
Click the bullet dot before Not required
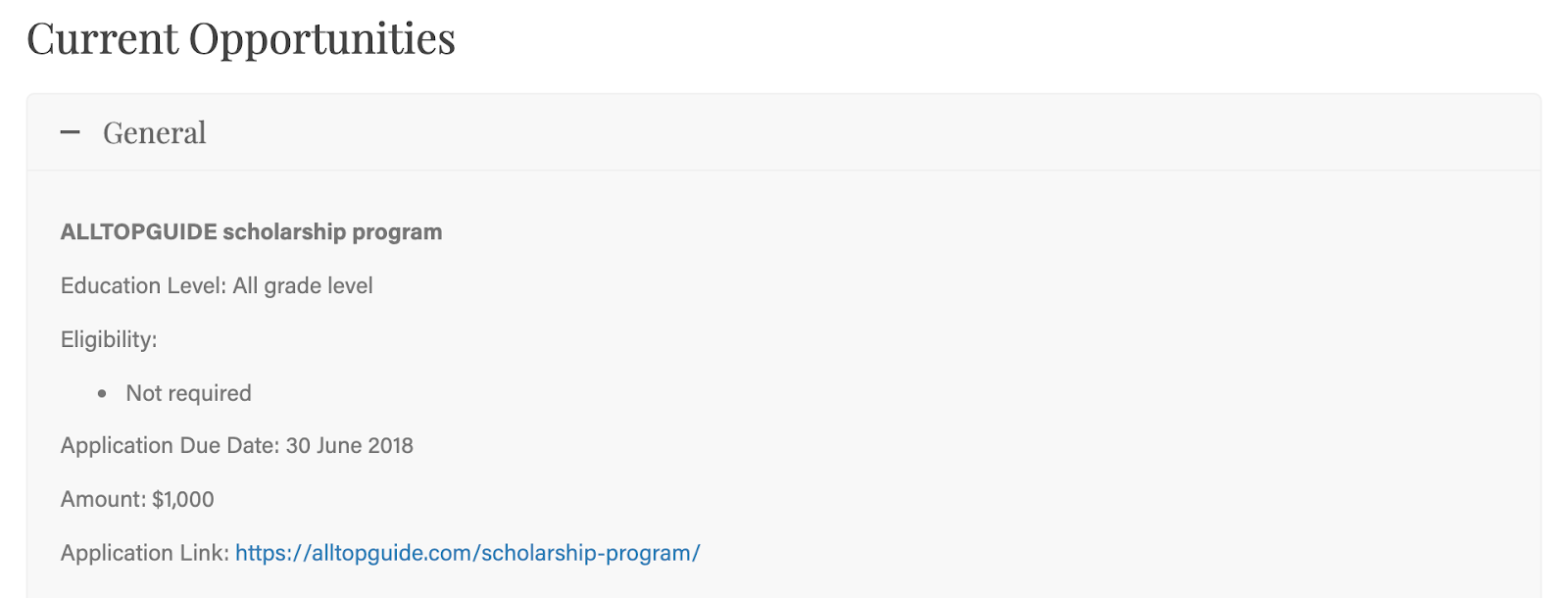pos(102,394)
